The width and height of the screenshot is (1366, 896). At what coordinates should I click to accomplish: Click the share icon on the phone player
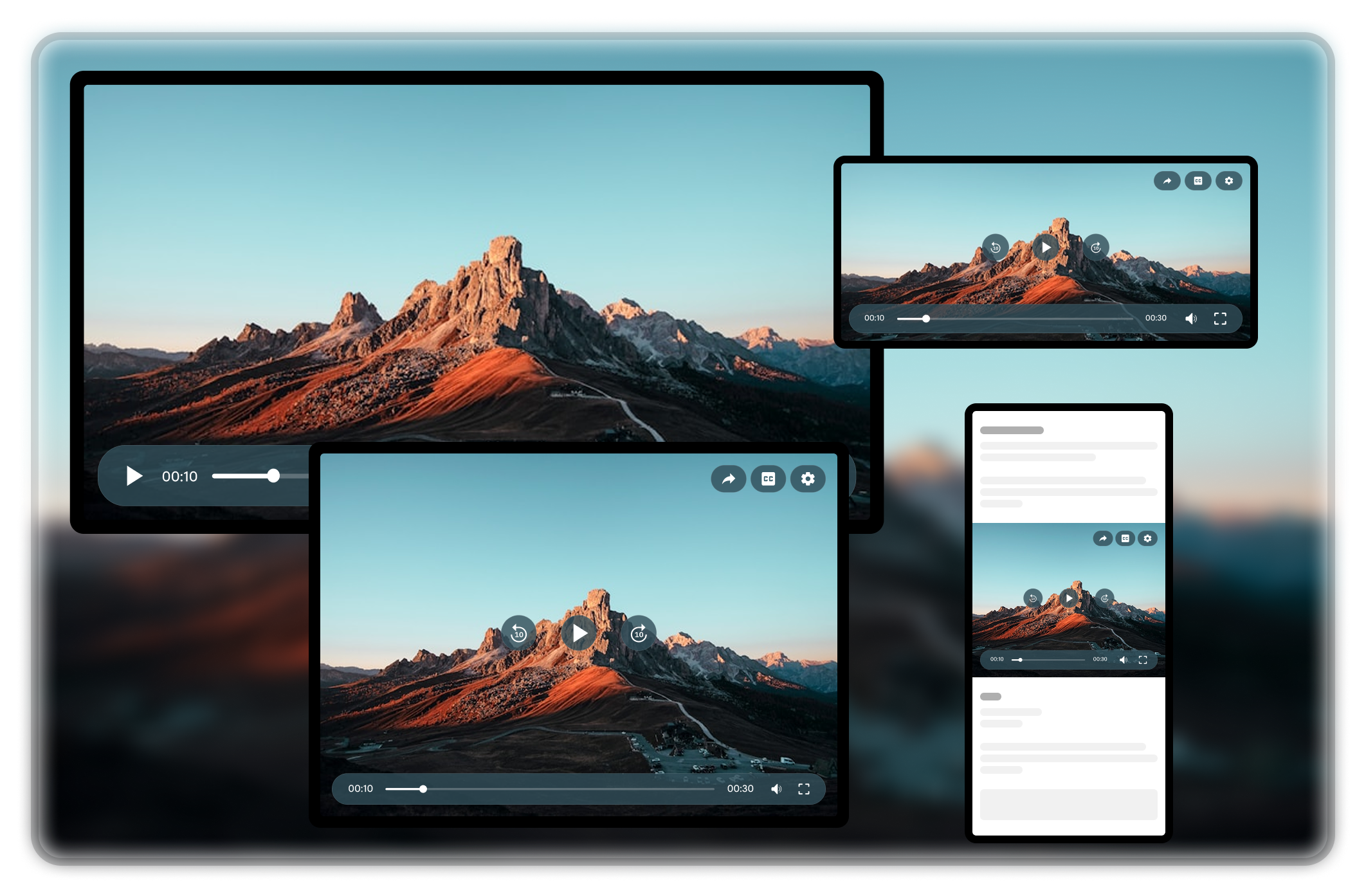coord(1102,538)
